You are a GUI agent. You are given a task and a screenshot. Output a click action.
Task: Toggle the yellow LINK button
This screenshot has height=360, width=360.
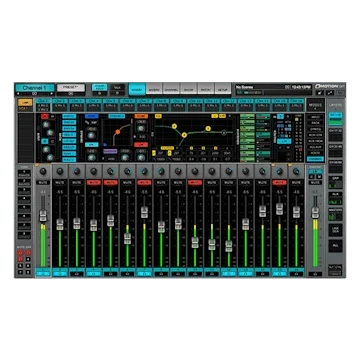point(25,102)
